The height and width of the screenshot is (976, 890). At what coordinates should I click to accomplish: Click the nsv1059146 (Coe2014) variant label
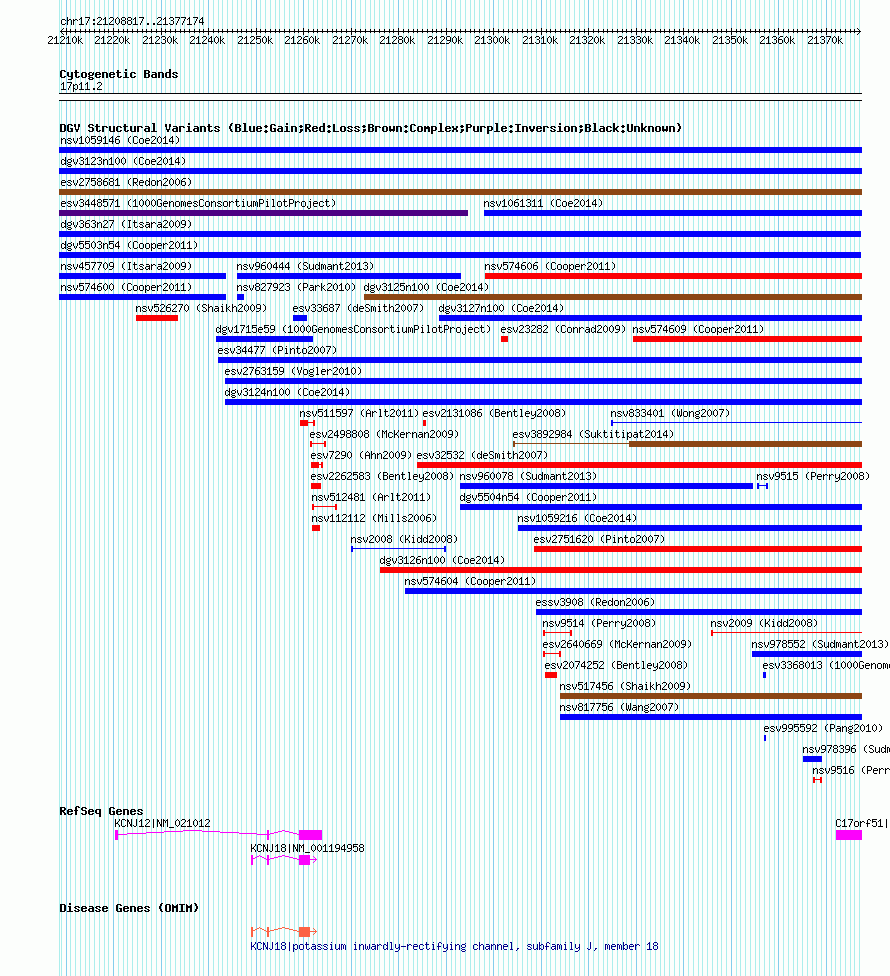point(120,140)
